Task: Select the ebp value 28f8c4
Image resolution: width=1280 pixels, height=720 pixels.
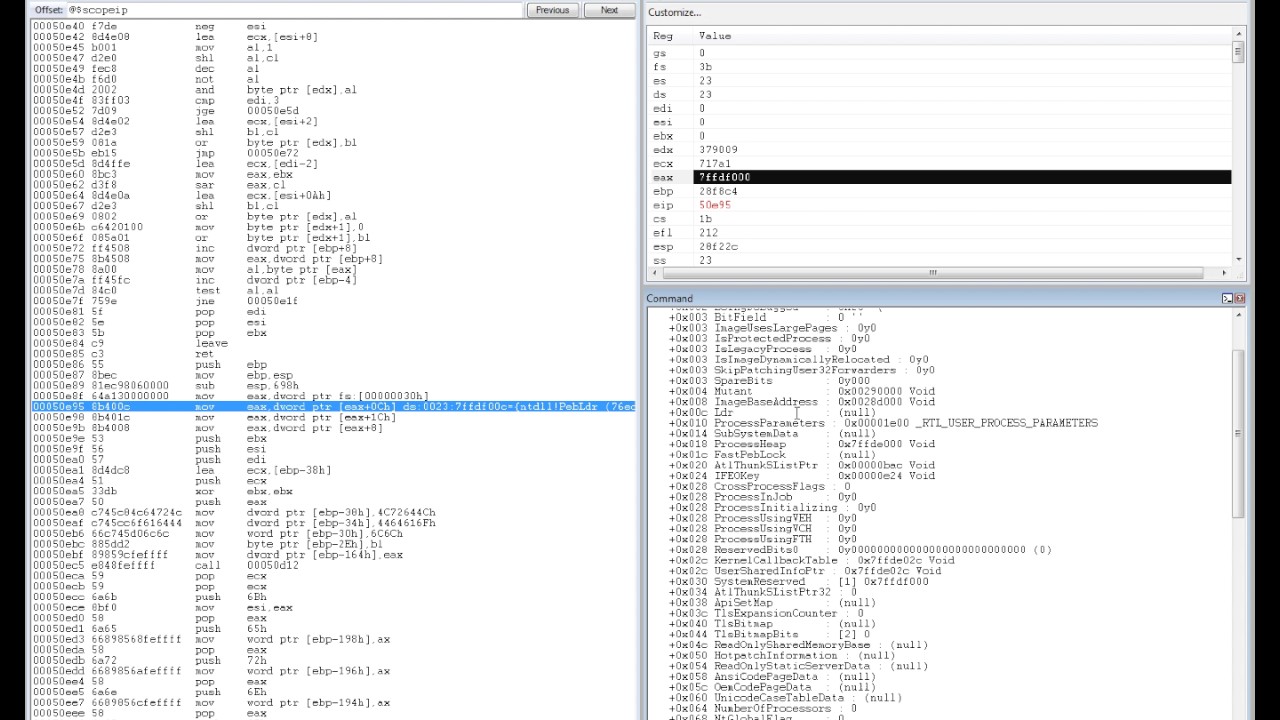Action: [x=718, y=191]
